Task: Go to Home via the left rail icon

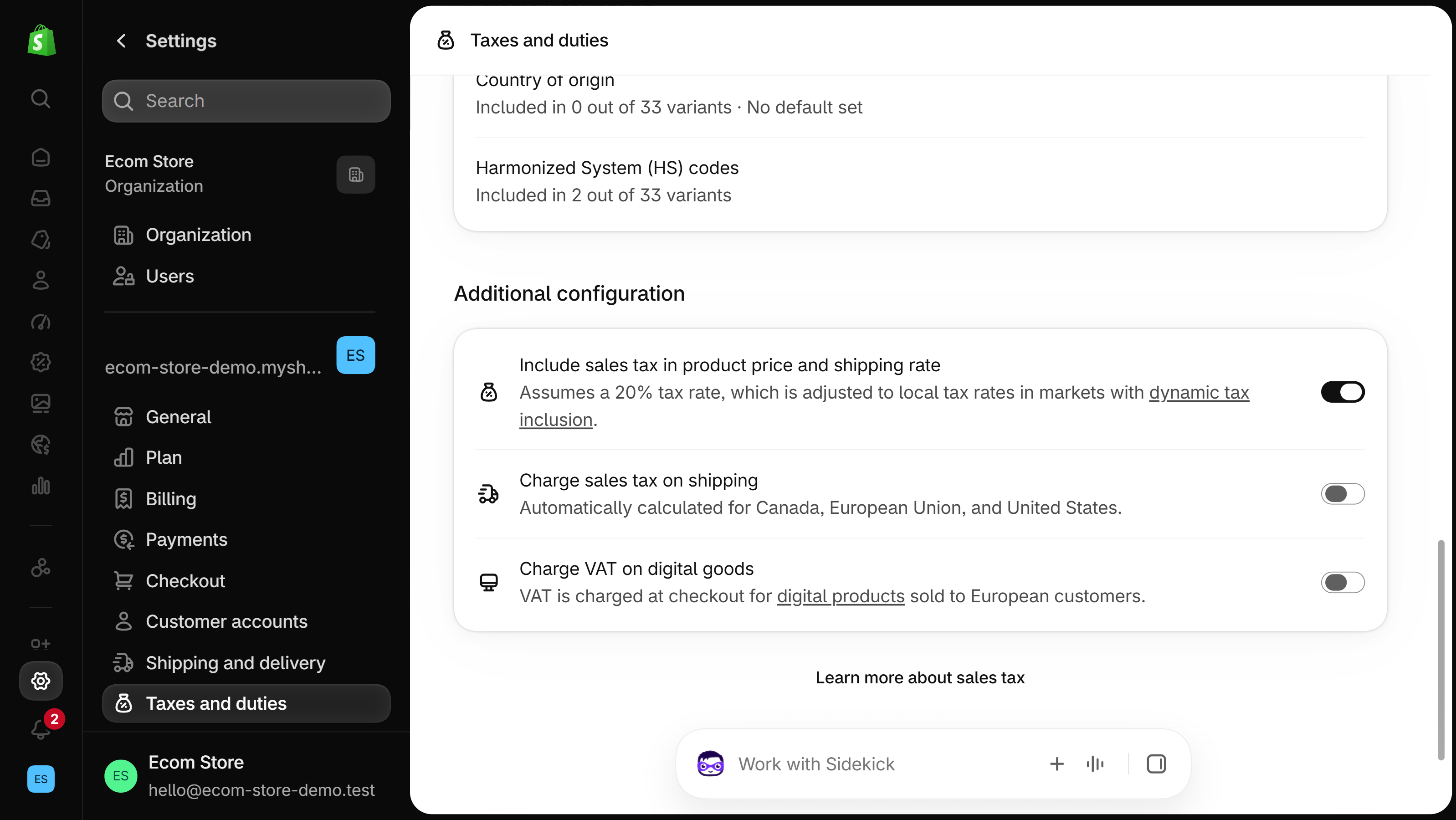Action: (x=41, y=157)
